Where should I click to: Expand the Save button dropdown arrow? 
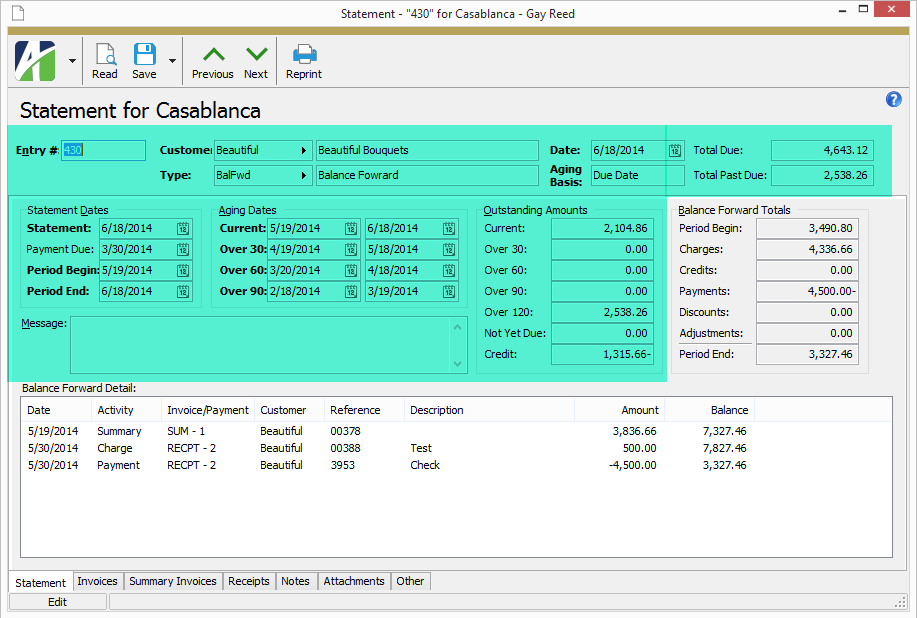point(172,61)
